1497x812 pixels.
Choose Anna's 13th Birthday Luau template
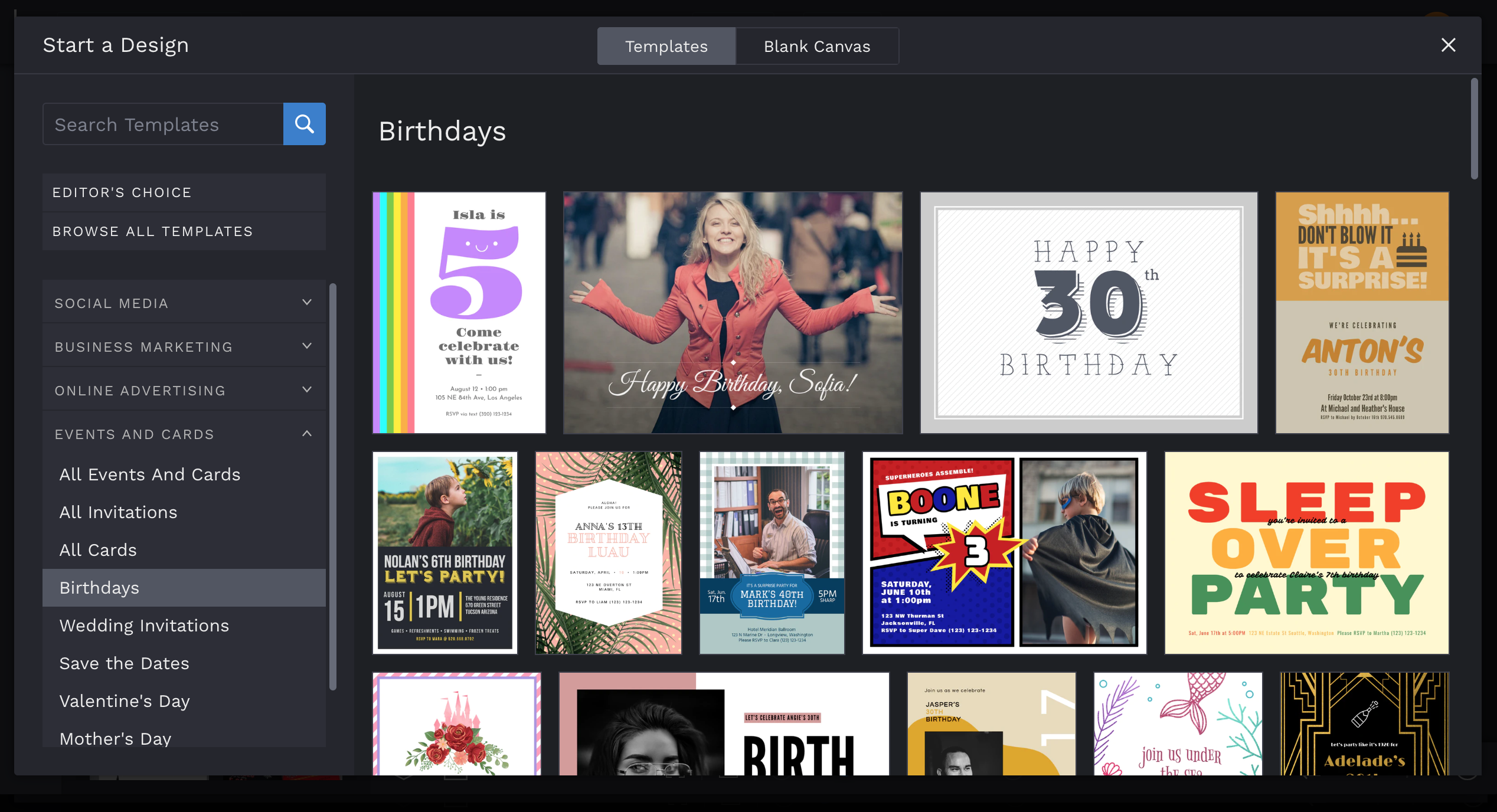[x=609, y=553]
